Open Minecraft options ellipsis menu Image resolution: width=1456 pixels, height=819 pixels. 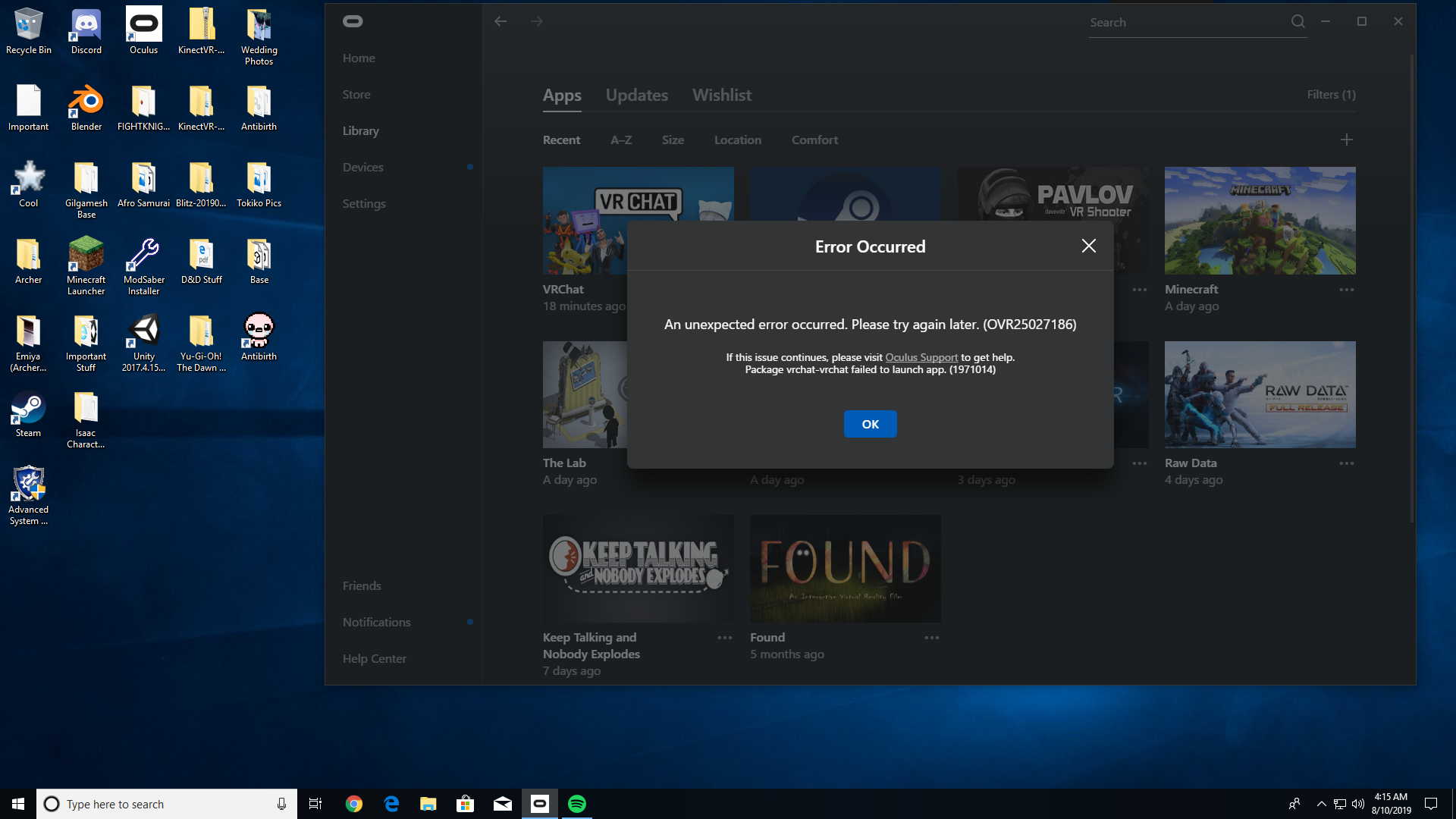1347,290
